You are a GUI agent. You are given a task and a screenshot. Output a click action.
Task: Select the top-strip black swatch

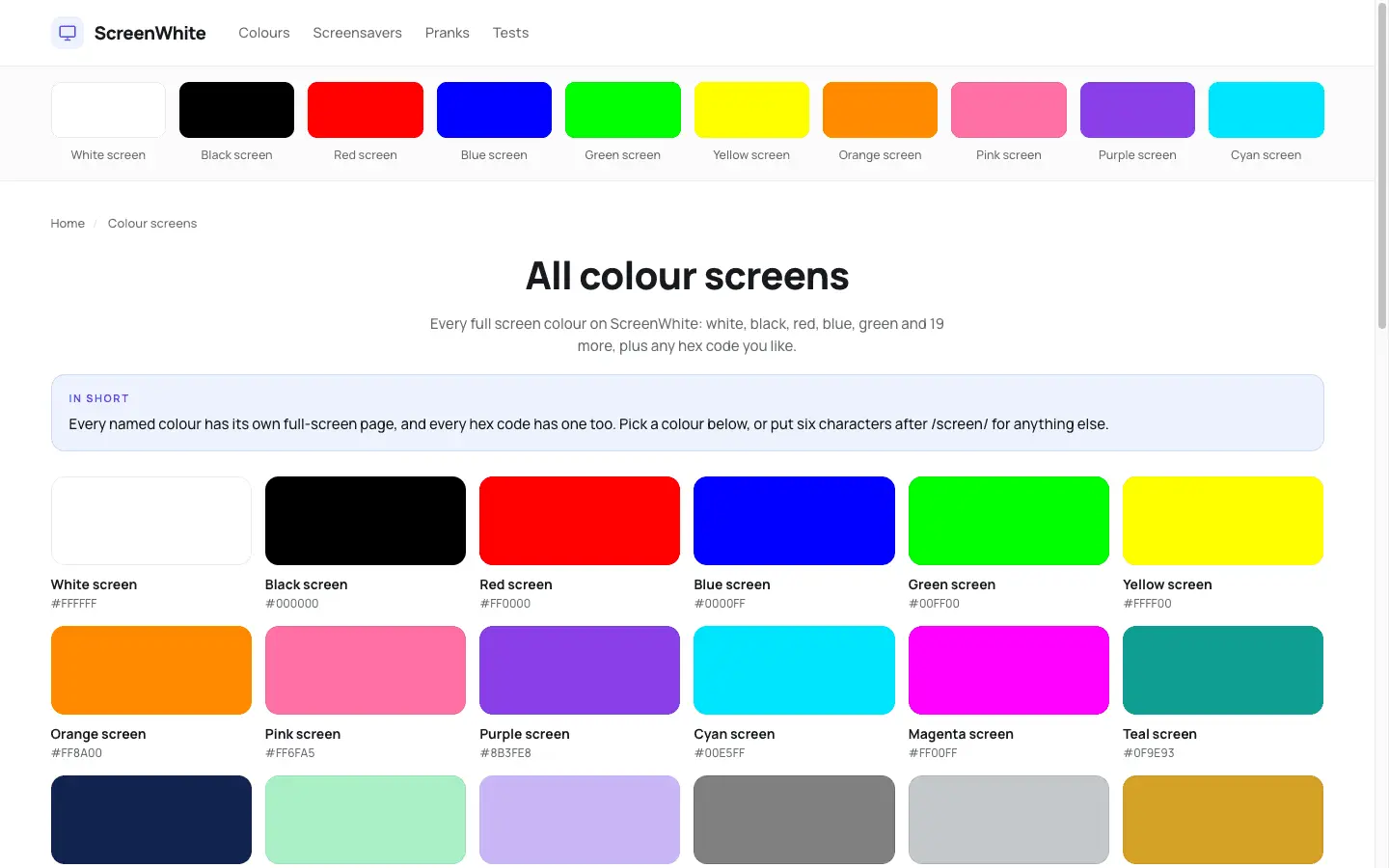pos(236,110)
